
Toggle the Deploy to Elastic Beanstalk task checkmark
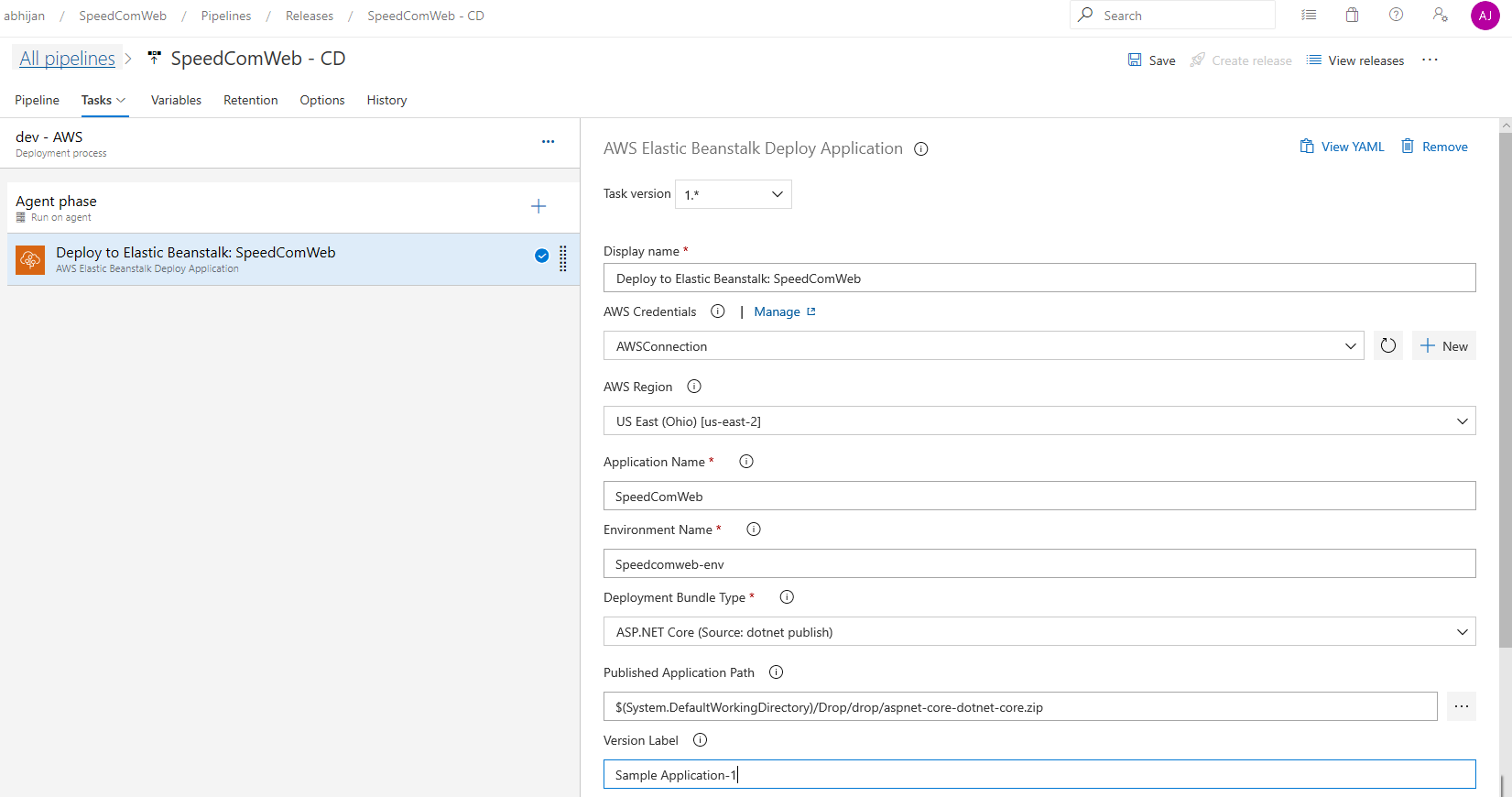(541, 256)
